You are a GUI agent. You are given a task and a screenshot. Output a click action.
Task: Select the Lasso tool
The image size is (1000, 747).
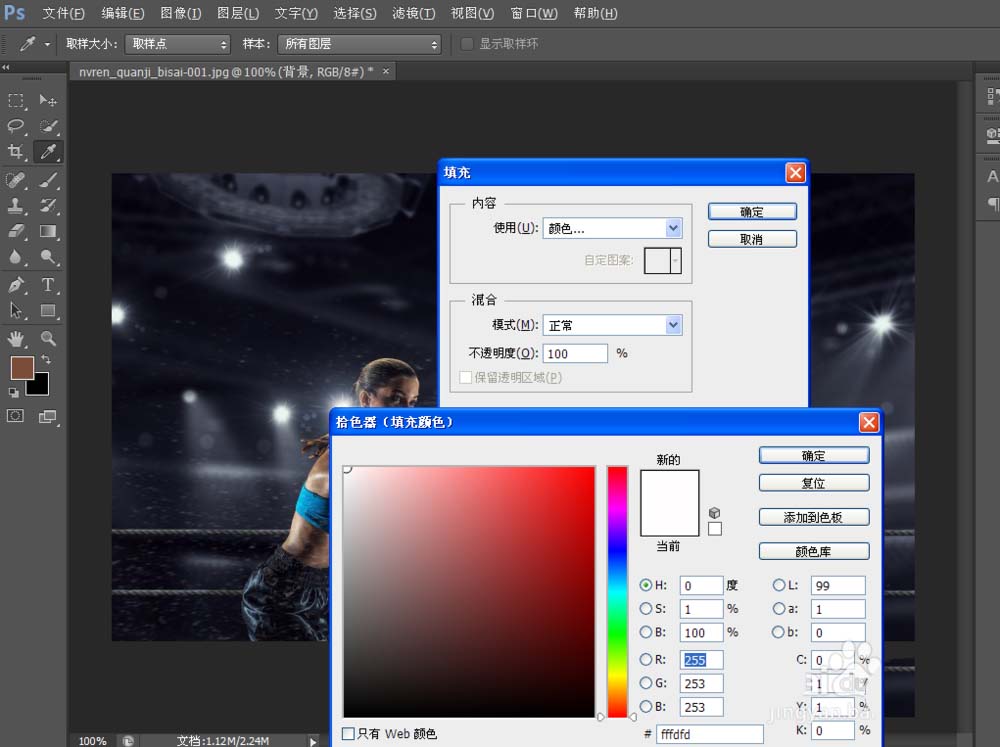pyautogui.click(x=14, y=127)
